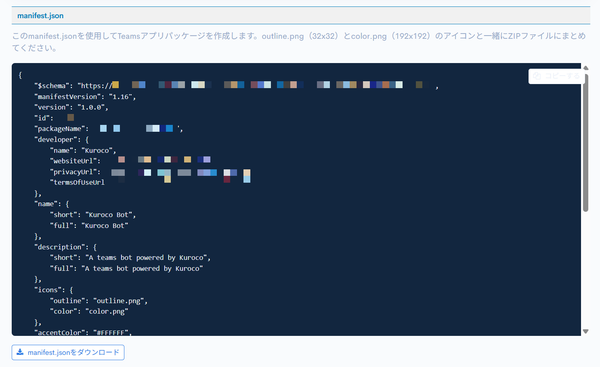Click the full description "A teams bot powered by Kuroco"
Viewport: 600px width, 367px height.
pyautogui.click(x=142, y=268)
